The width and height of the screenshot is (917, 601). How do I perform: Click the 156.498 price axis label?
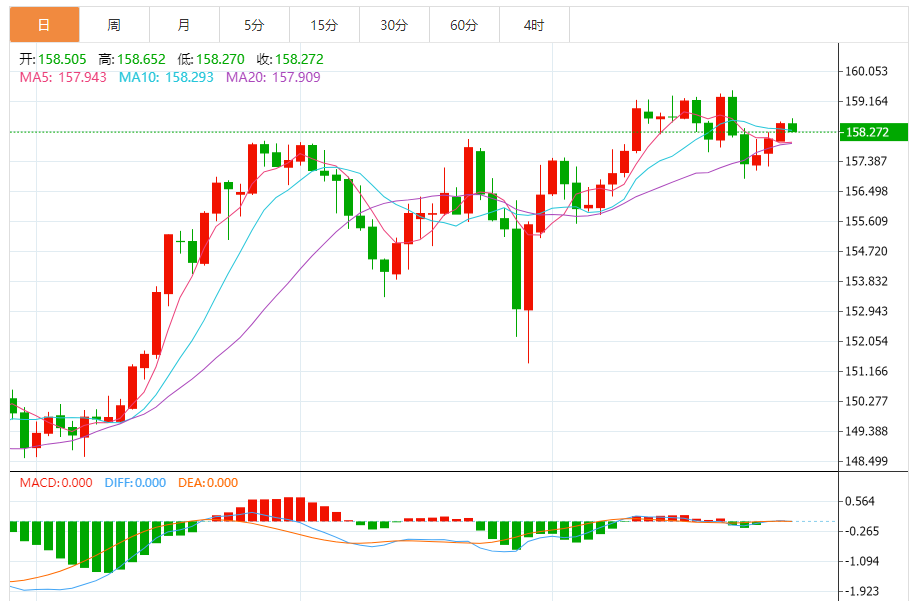click(867, 191)
